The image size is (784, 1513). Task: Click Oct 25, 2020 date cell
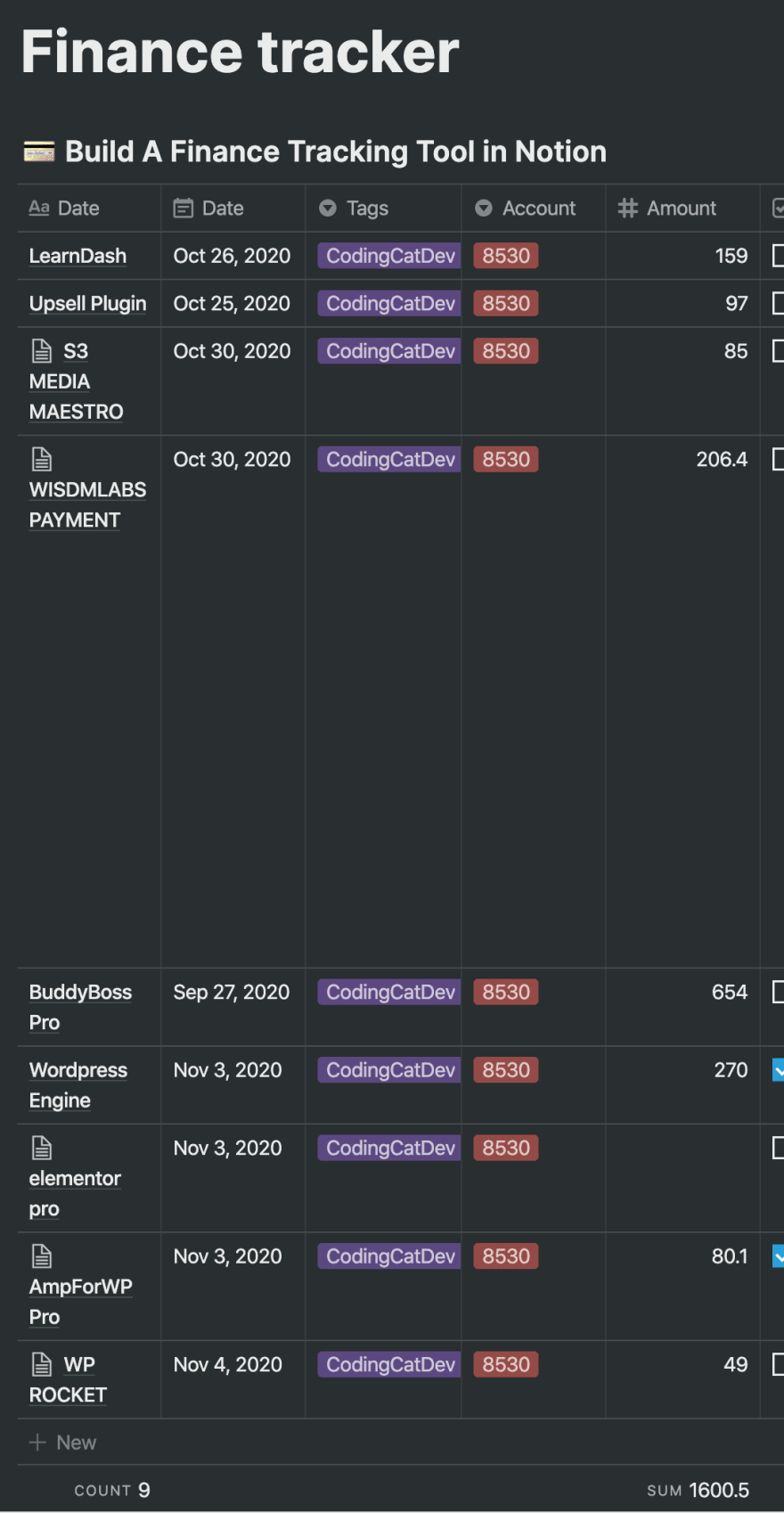232,303
